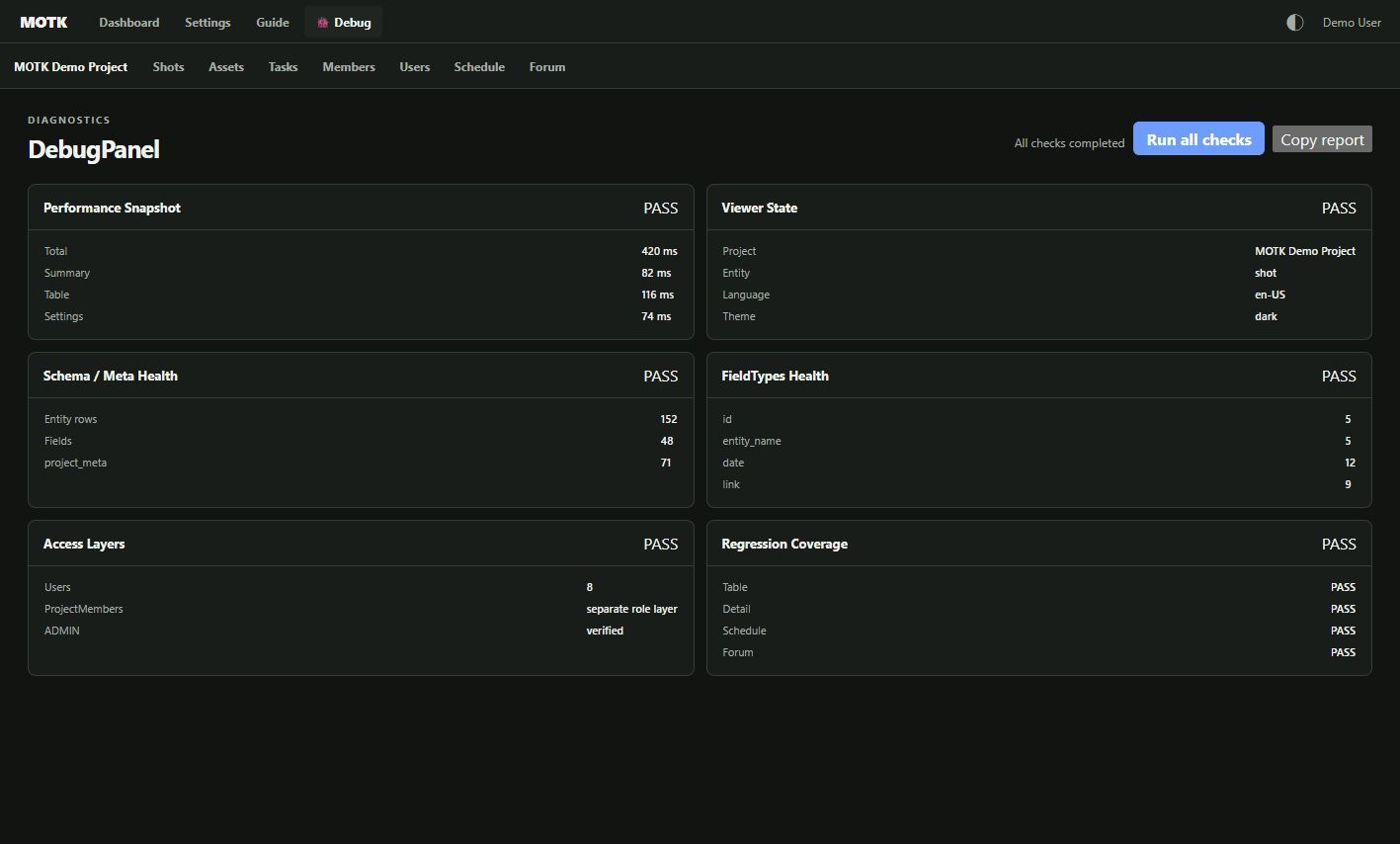The height and width of the screenshot is (844, 1400).
Task: Click the ProjectMembers value separate role layer
Action: tap(632, 609)
